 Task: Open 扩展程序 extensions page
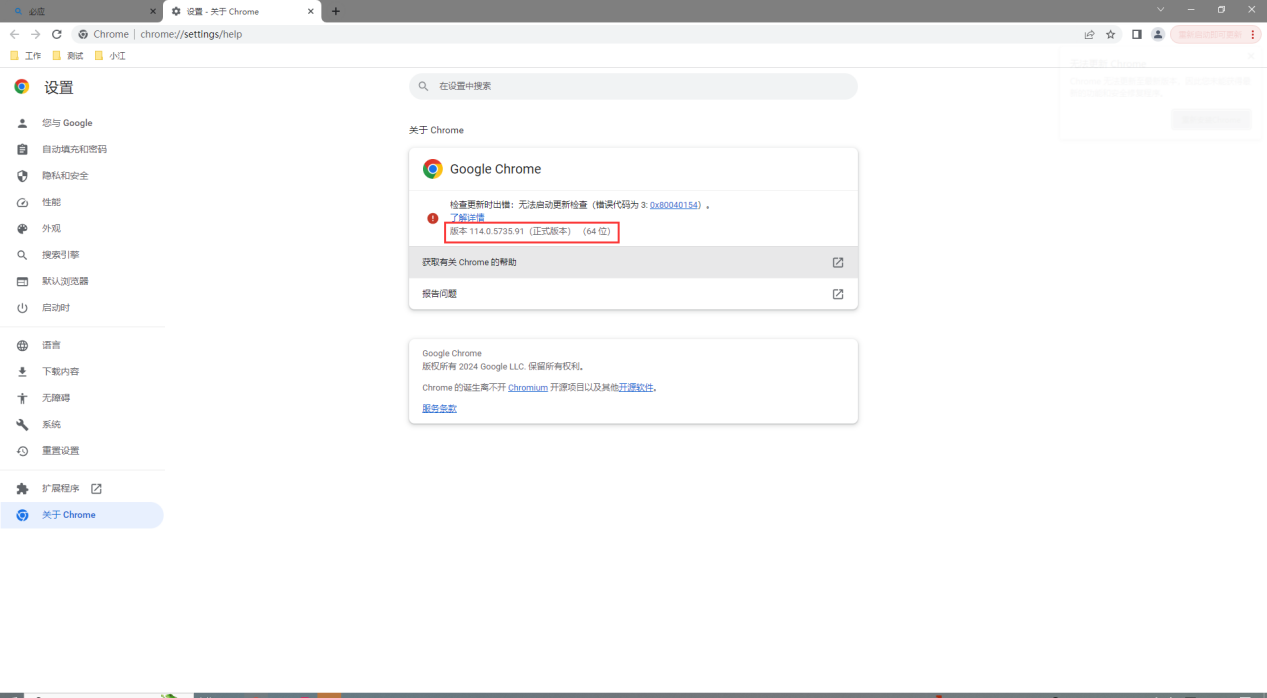point(60,489)
